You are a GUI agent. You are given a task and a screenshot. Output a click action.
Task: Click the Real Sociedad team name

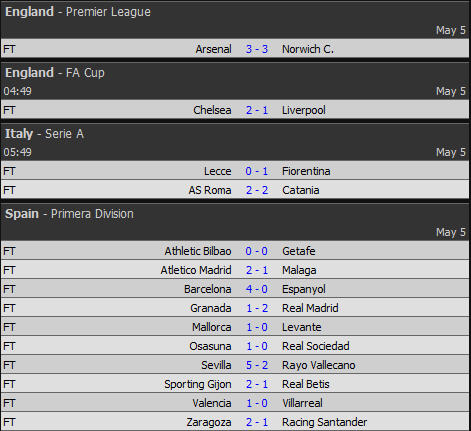point(316,346)
